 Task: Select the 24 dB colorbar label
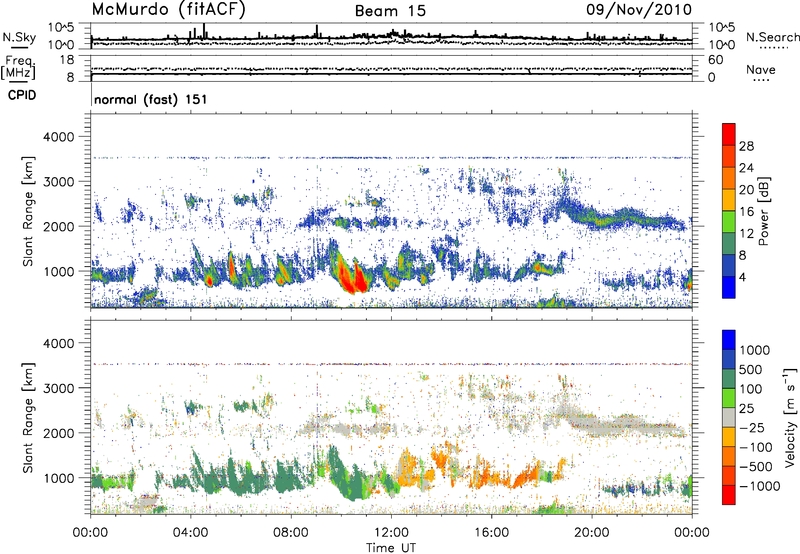click(x=746, y=168)
